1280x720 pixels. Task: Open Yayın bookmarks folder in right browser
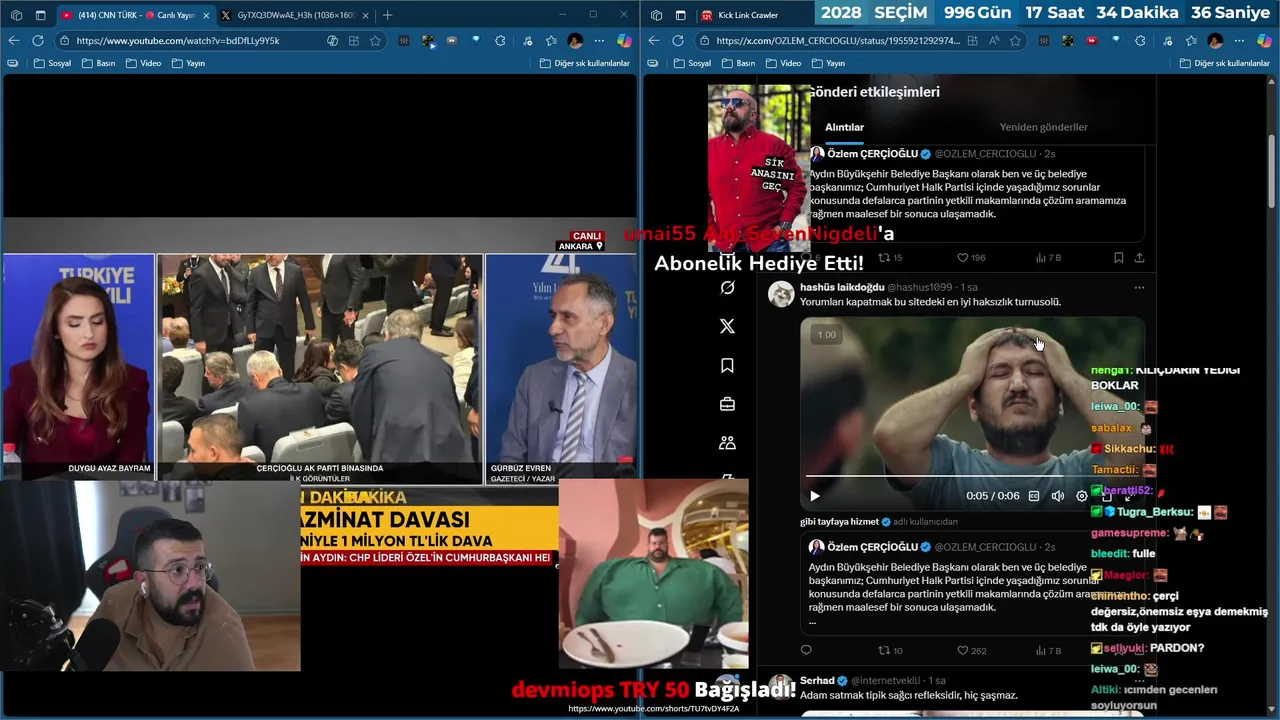(x=828, y=63)
